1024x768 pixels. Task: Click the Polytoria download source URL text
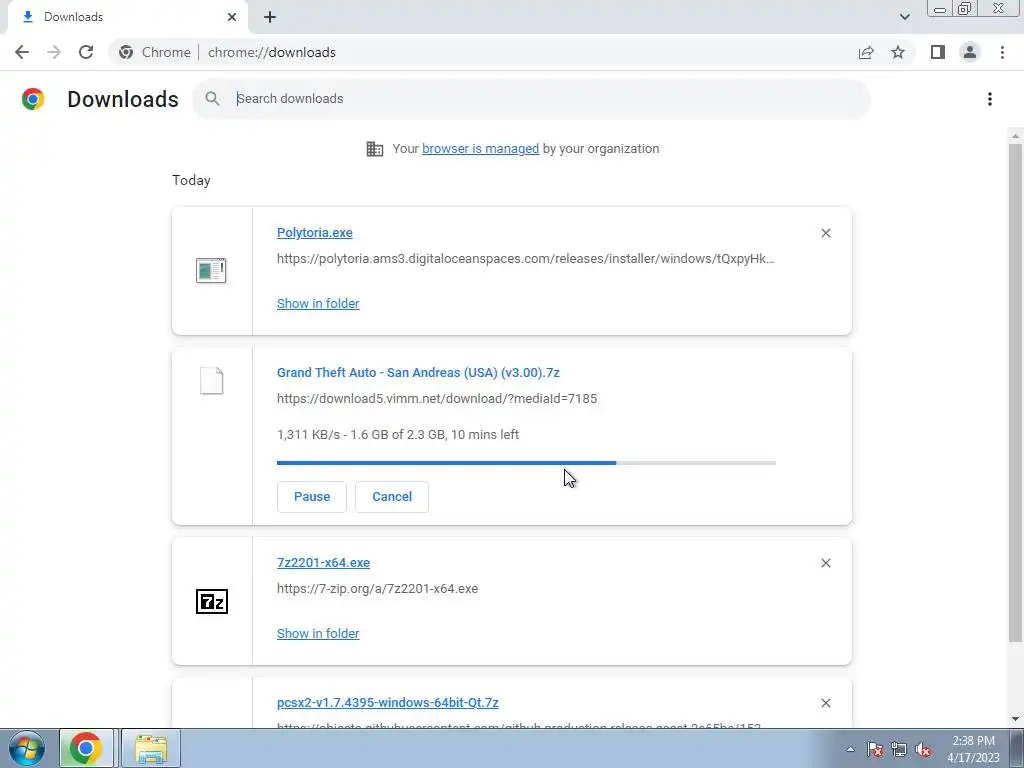pos(526,259)
